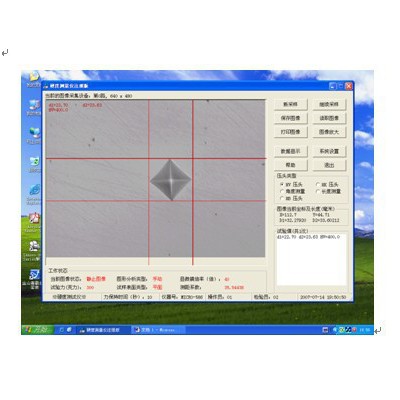Open My Computer desktop icon
Image resolution: width=400 pixels, height=400 pixels.
pyautogui.click(x=34, y=106)
